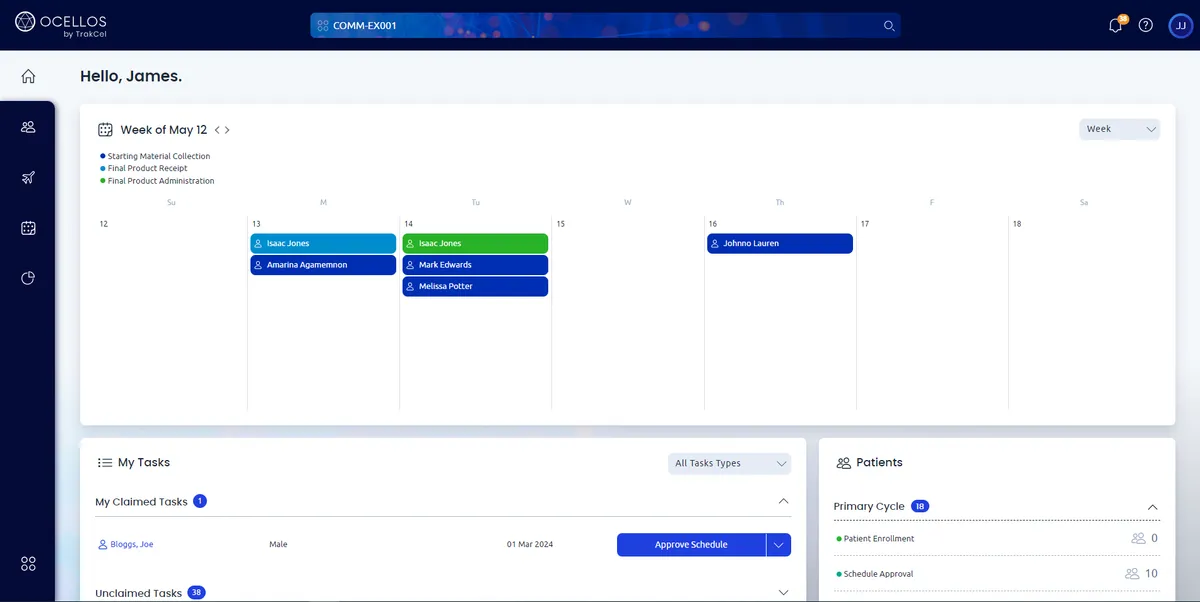Open Mark Edwards calendar event

point(475,265)
